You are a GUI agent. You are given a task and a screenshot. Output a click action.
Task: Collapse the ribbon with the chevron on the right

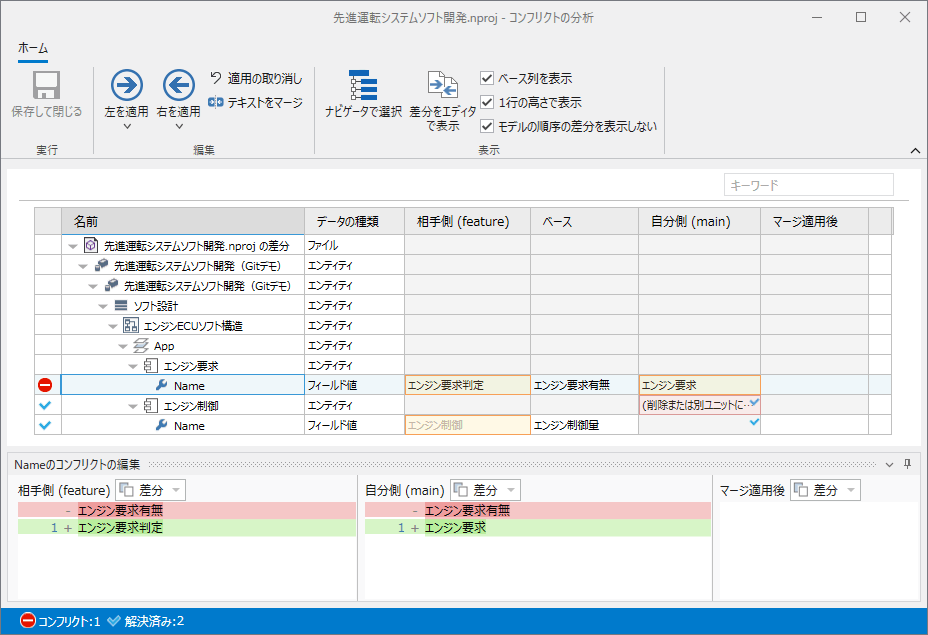(914, 150)
